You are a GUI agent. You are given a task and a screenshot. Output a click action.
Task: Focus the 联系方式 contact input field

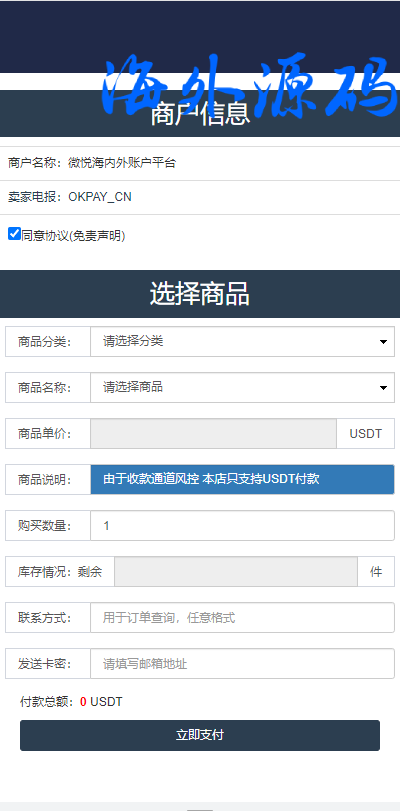[x=242, y=618]
